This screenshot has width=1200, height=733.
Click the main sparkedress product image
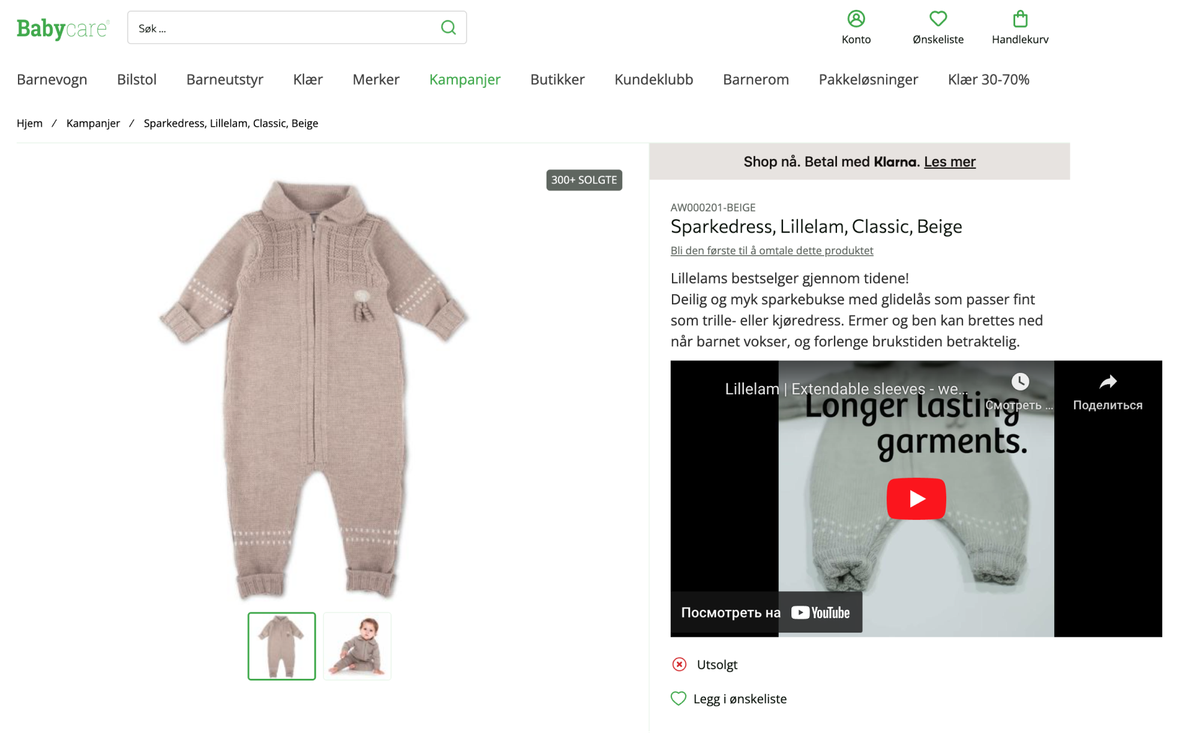pos(314,390)
